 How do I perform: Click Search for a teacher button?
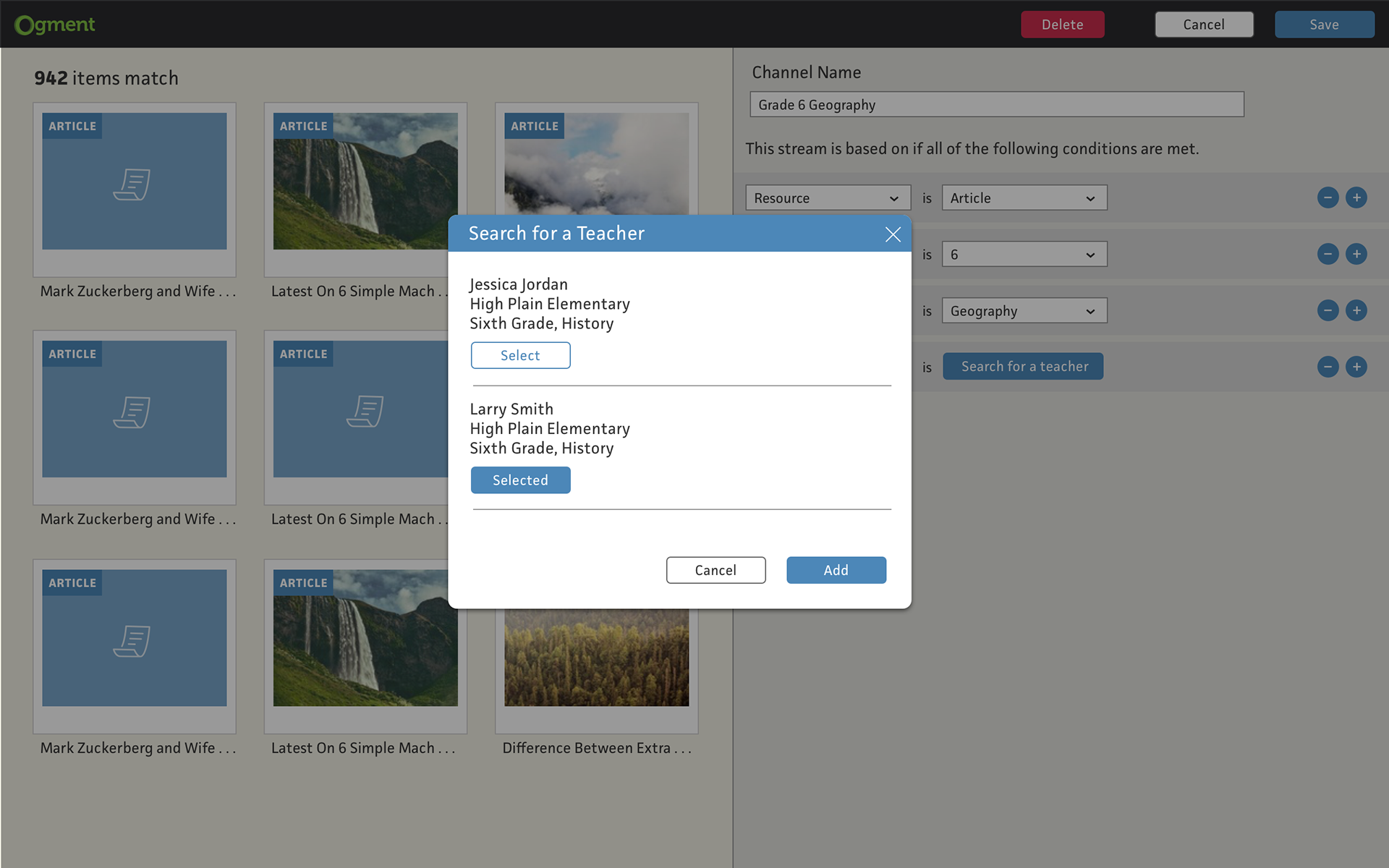1023,367
